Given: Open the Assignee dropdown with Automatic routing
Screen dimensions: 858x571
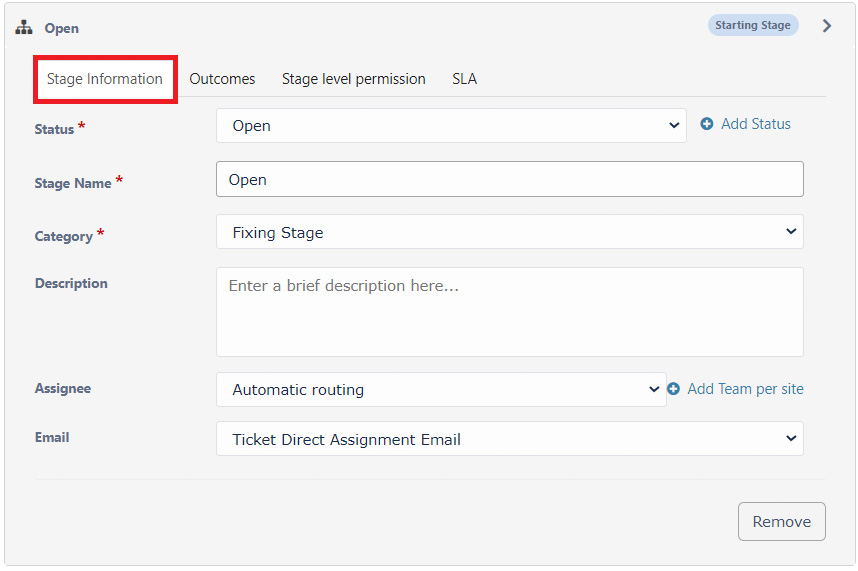Looking at the screenshot, I should click(441, 389).
